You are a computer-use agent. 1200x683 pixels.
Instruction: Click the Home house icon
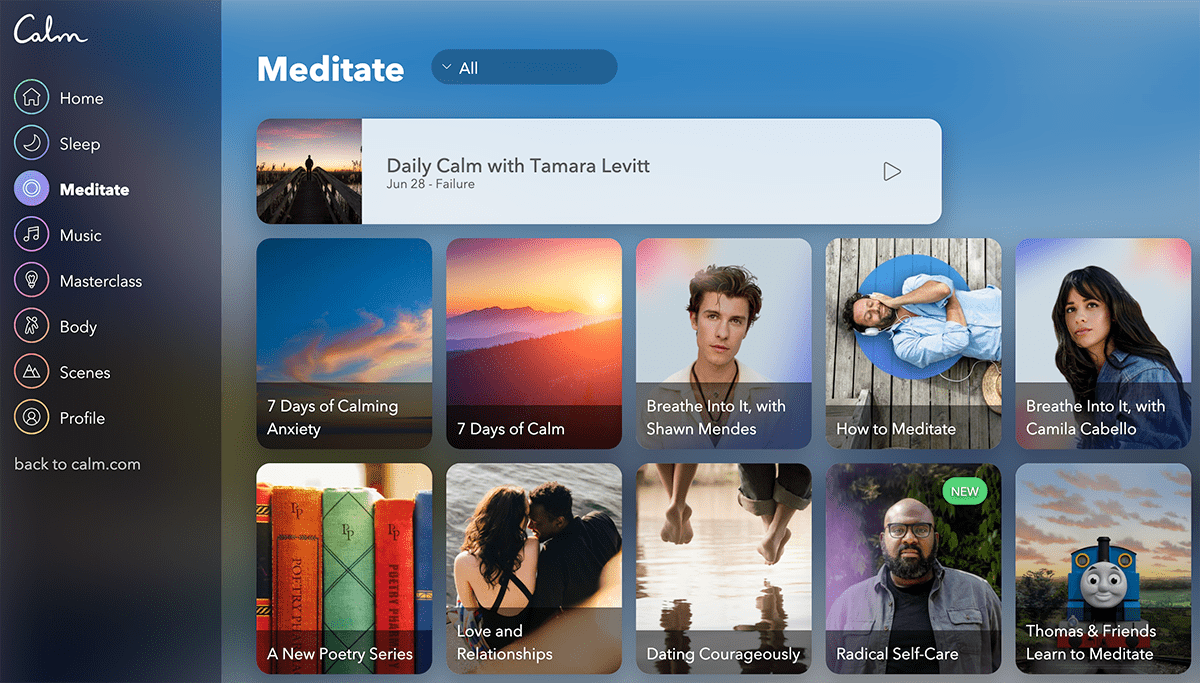(x=32, y=98)
